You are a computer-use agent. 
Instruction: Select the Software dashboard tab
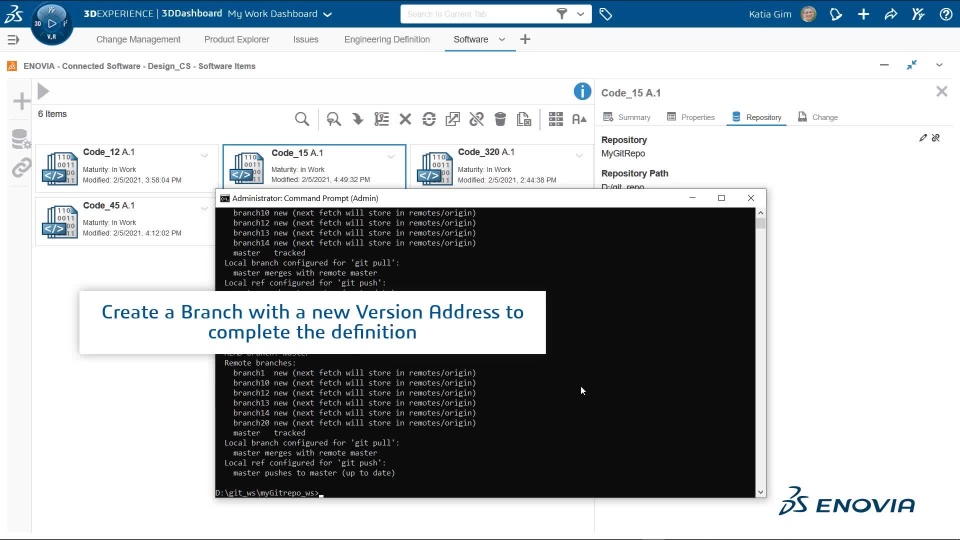[470, 39]
